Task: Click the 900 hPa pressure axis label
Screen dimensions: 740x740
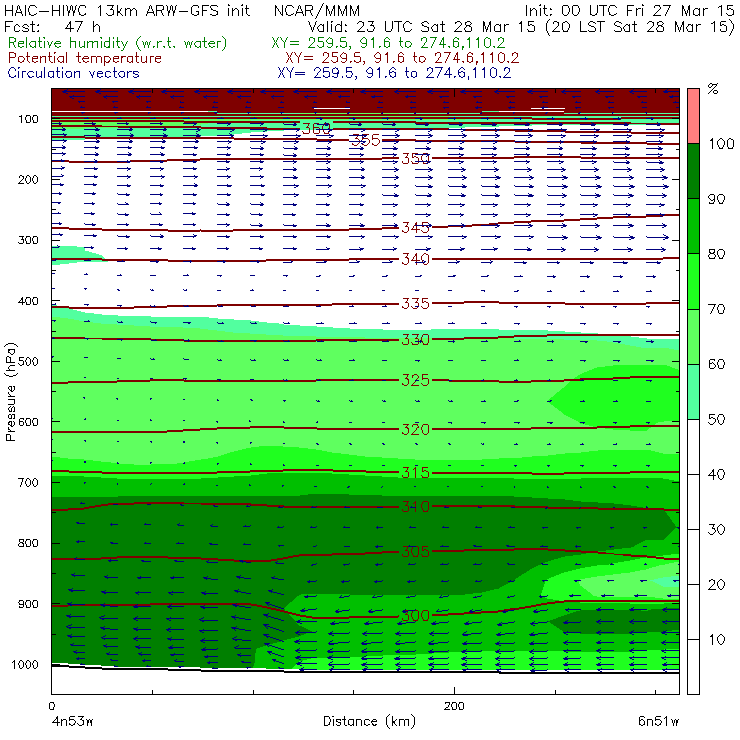Action: point(28,604)
